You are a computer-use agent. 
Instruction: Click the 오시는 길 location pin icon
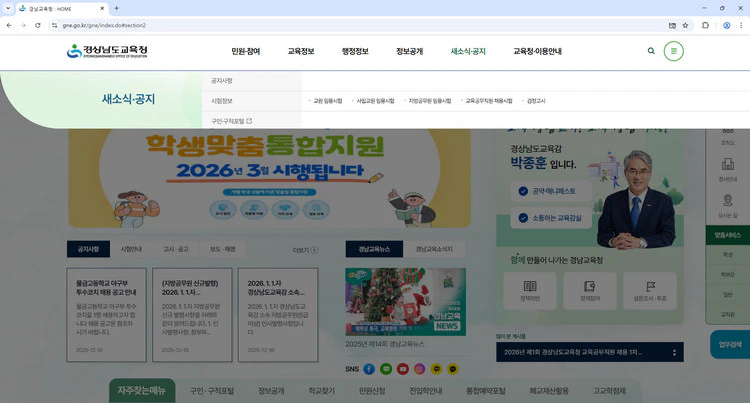(727, 206)
